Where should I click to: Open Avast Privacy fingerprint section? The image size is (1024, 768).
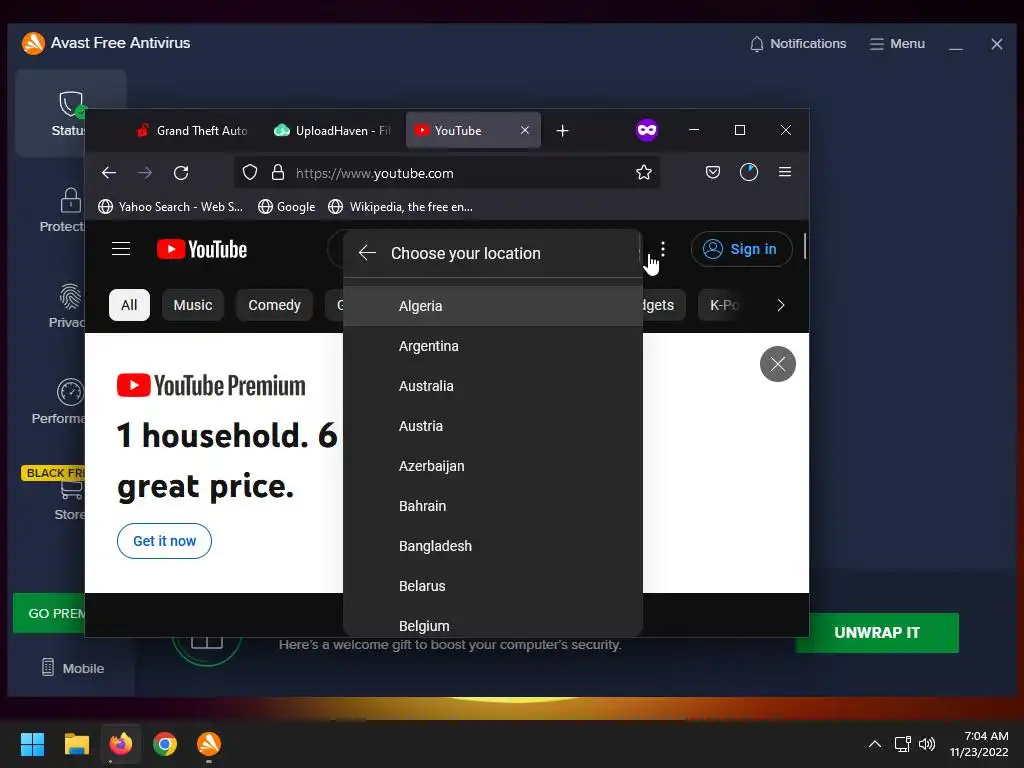click(x=67, y=306)
